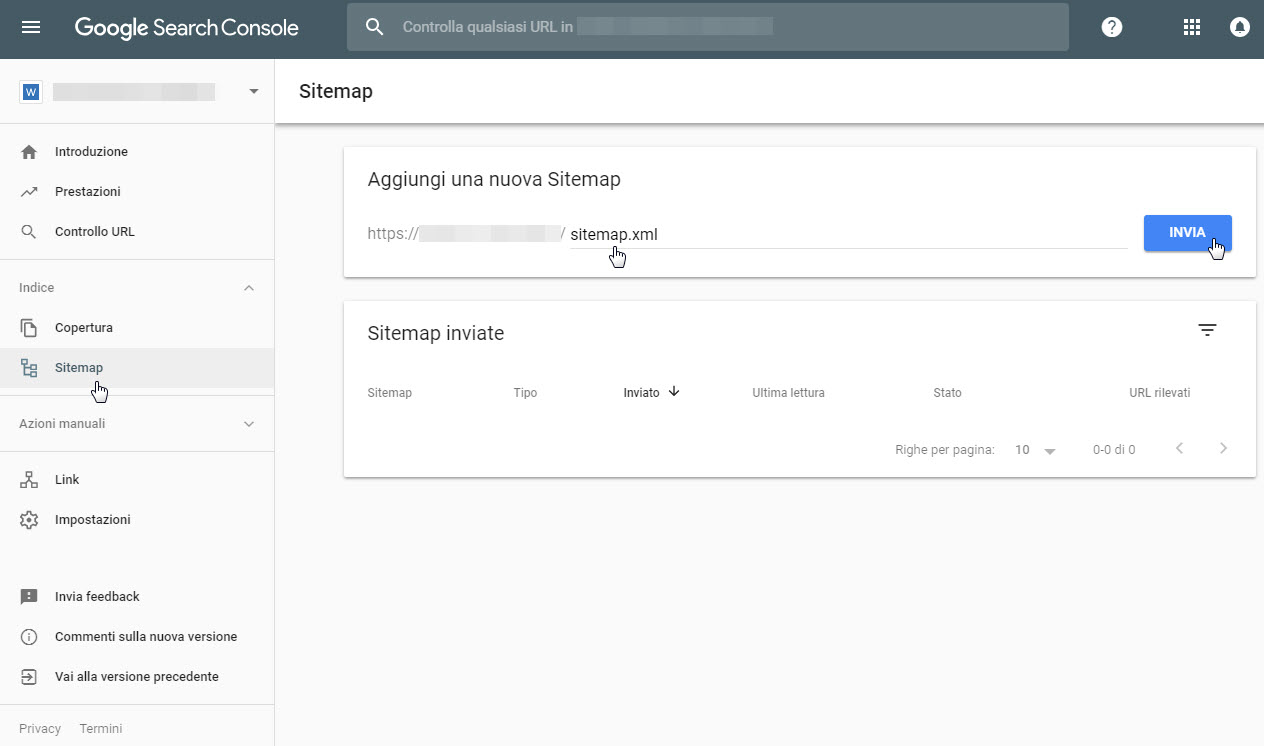Open Commenti sulla nuova versione
Screen dimensions: 1264x746
pyautogui.click(x=146, y=637)
